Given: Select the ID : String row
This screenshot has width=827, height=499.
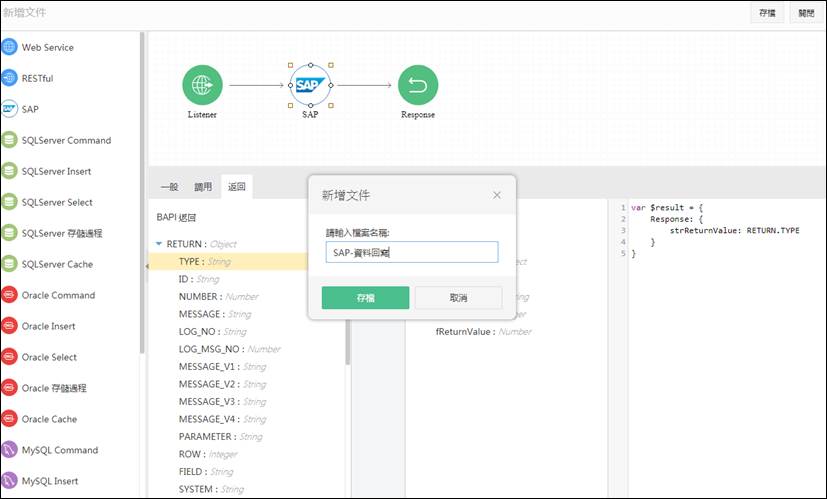Looking at the screenshot, I should click(198, 279).
